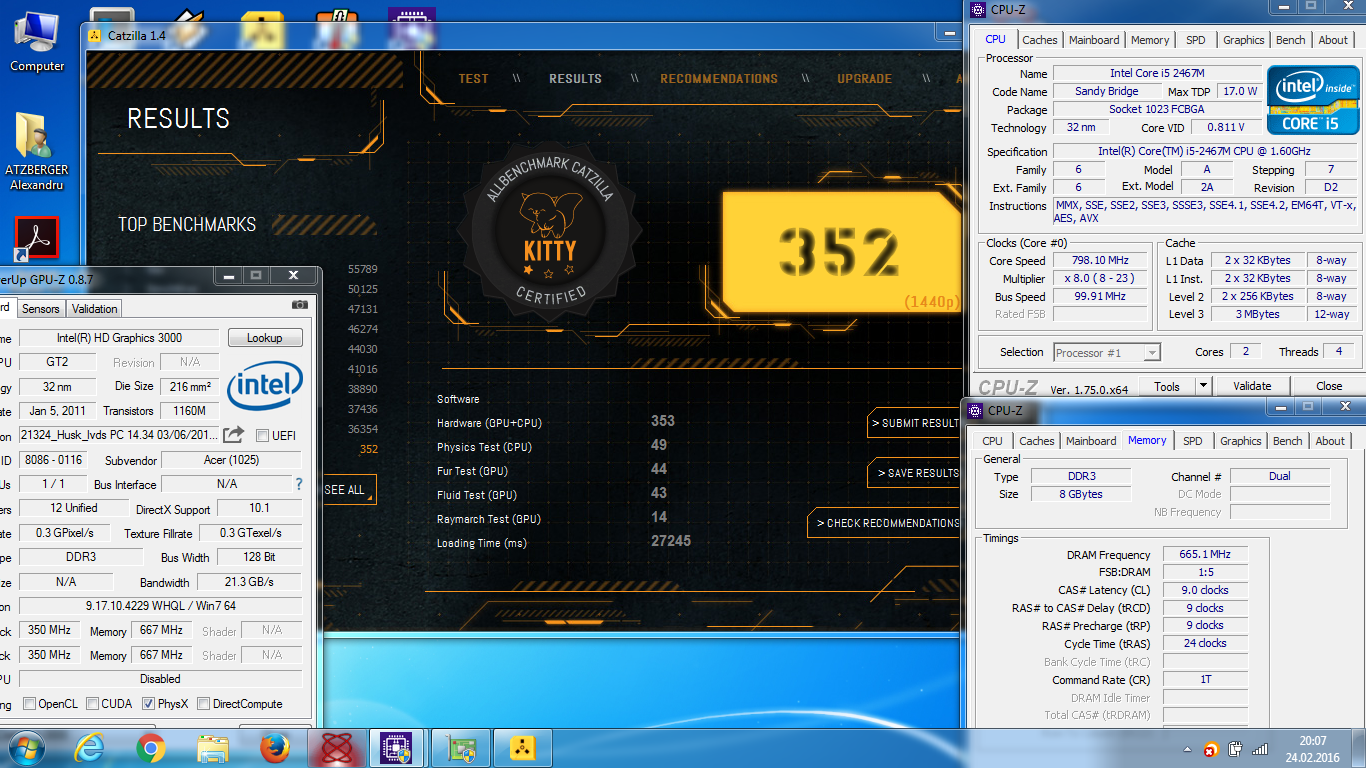Click the power plug tray icon
This screenshot has height=768, width=1366.
coord(1236,749)
